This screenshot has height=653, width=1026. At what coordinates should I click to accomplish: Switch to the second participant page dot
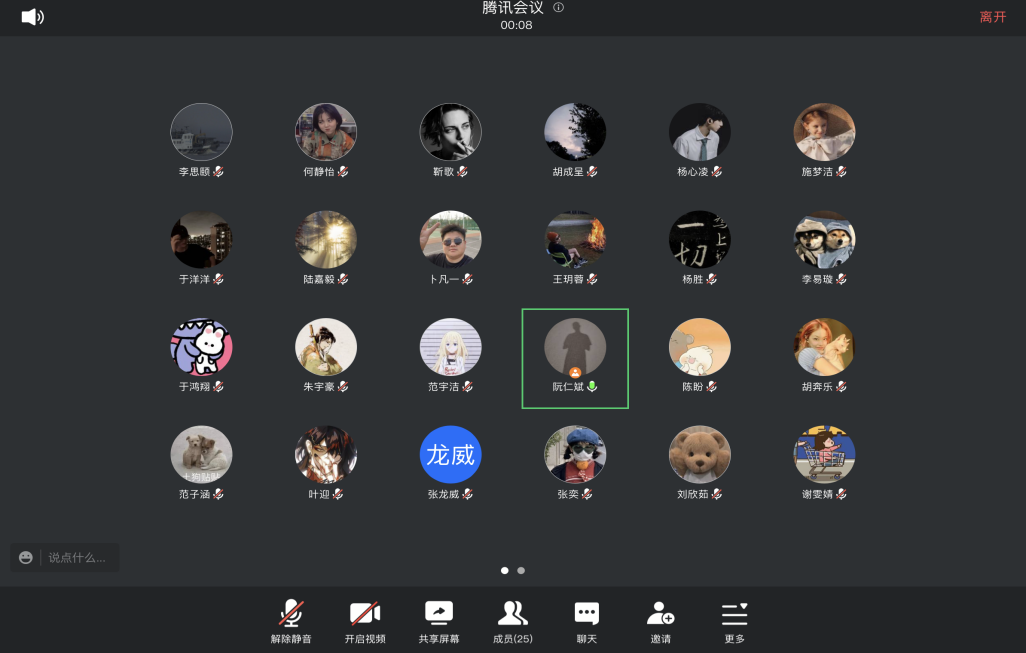pyautogui.click(x=521, y=570)
